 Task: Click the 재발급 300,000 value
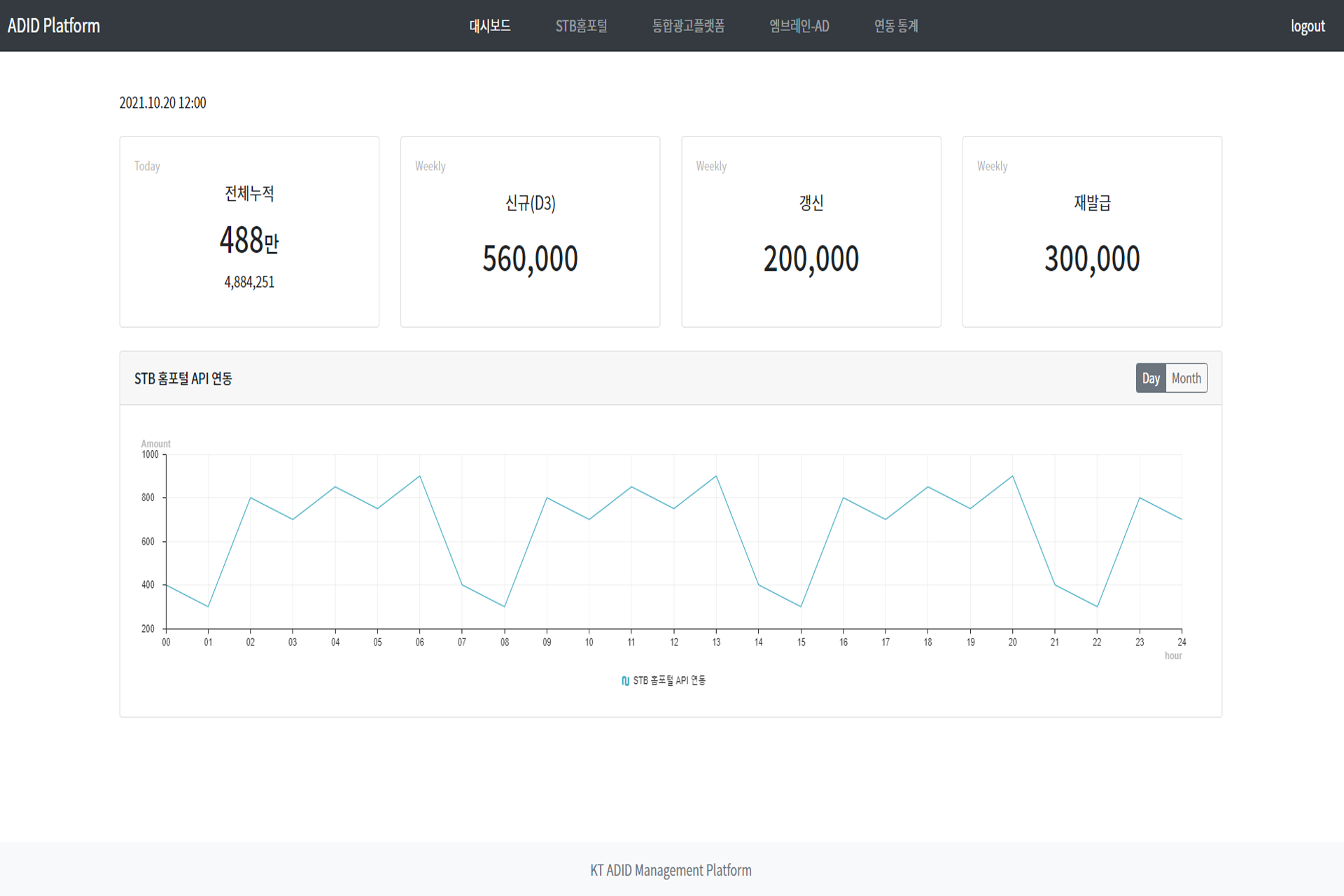1092,259
